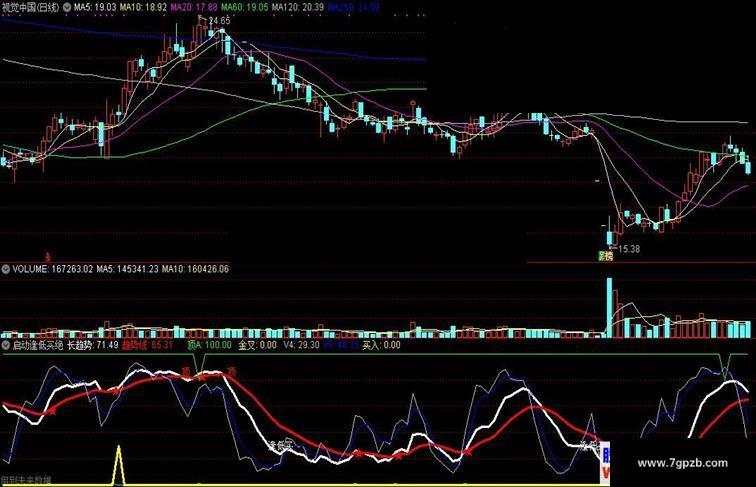Select the 启动逢低买绝 indicator name
The image size is (756, 487).
tap(38, 345)
